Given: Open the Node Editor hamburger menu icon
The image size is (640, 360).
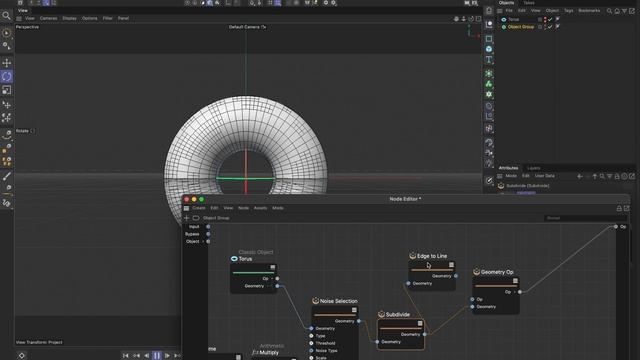Looking at the screenshot, I should (x=187, y=208).
